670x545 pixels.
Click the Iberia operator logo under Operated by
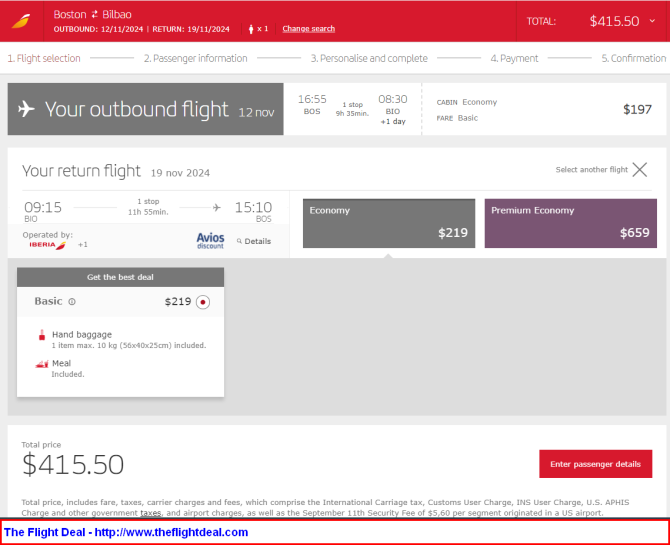click(x=48, y=245)
